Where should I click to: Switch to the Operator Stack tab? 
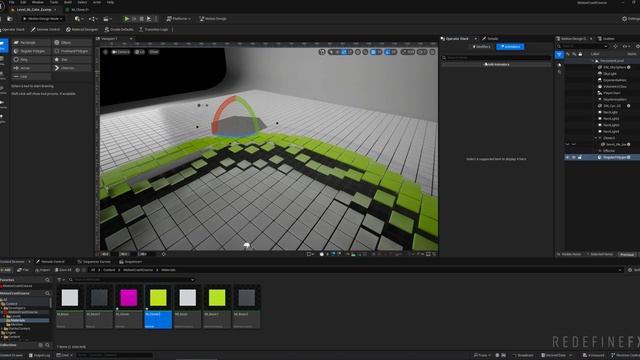coord(457,39)
